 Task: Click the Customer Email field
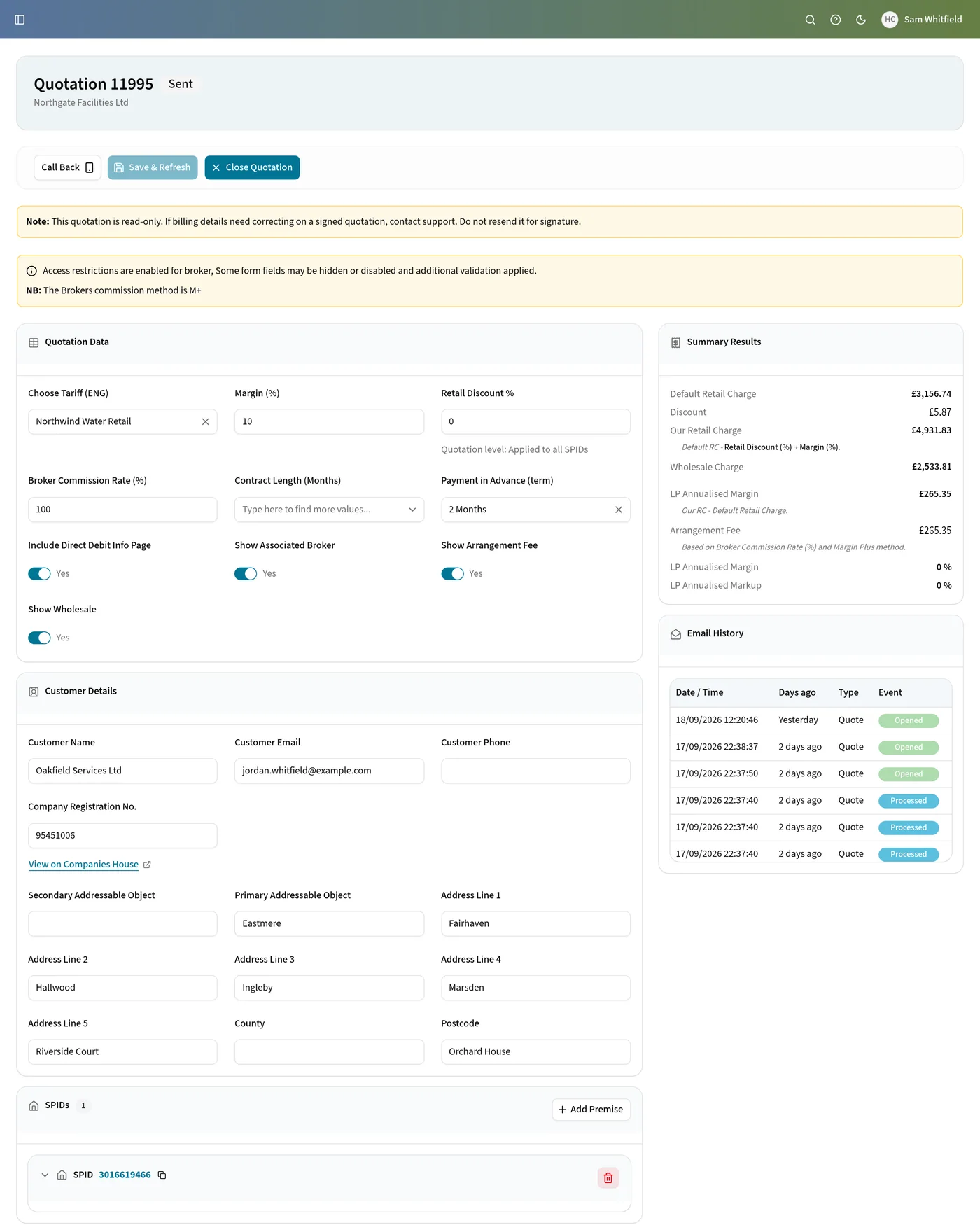(329, 771)
